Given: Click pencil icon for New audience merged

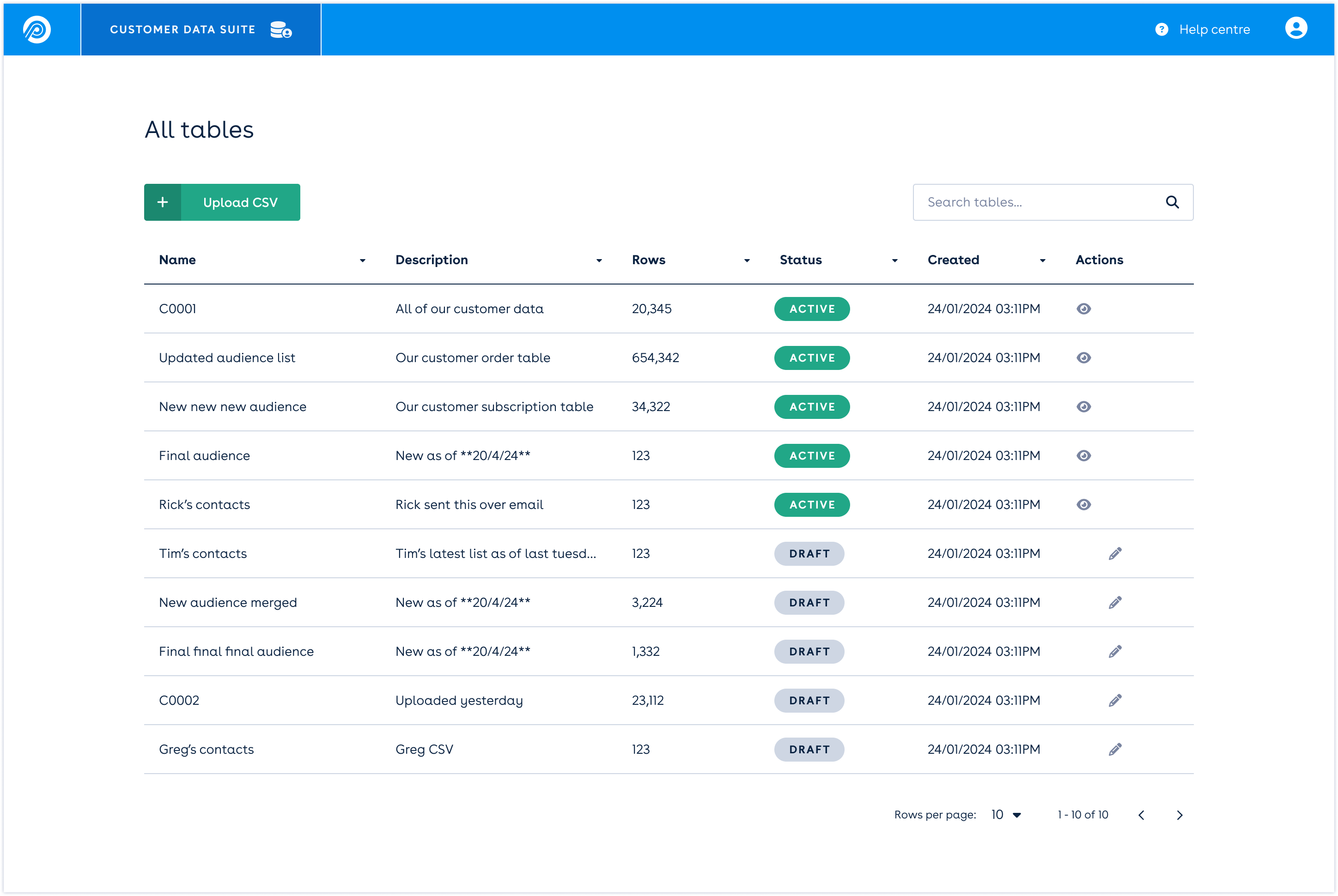Looking at the screenshot, I should pyautogui.click(x=1114, y=603).
